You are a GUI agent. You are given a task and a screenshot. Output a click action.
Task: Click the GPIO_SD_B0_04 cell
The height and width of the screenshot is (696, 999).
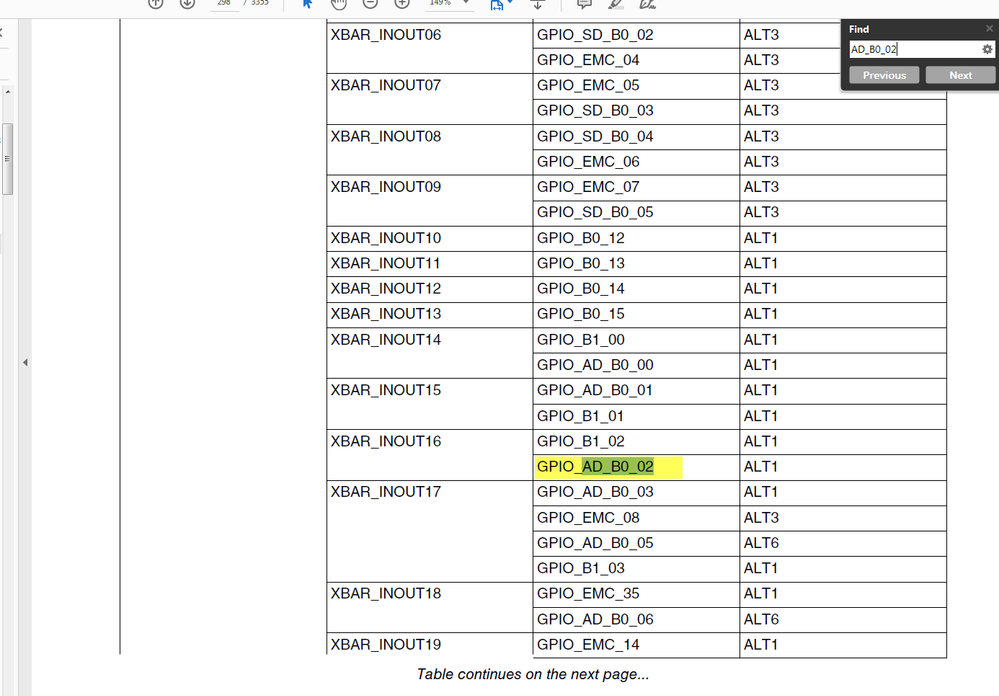pyautogui.click(x=636, y=137)
